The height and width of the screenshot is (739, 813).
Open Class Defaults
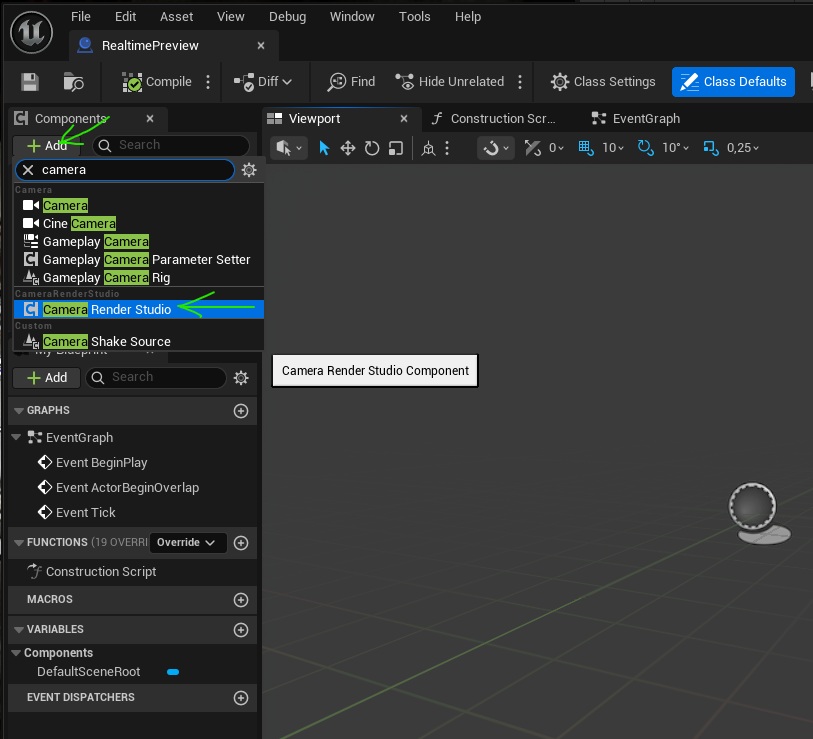coord(733,82)
